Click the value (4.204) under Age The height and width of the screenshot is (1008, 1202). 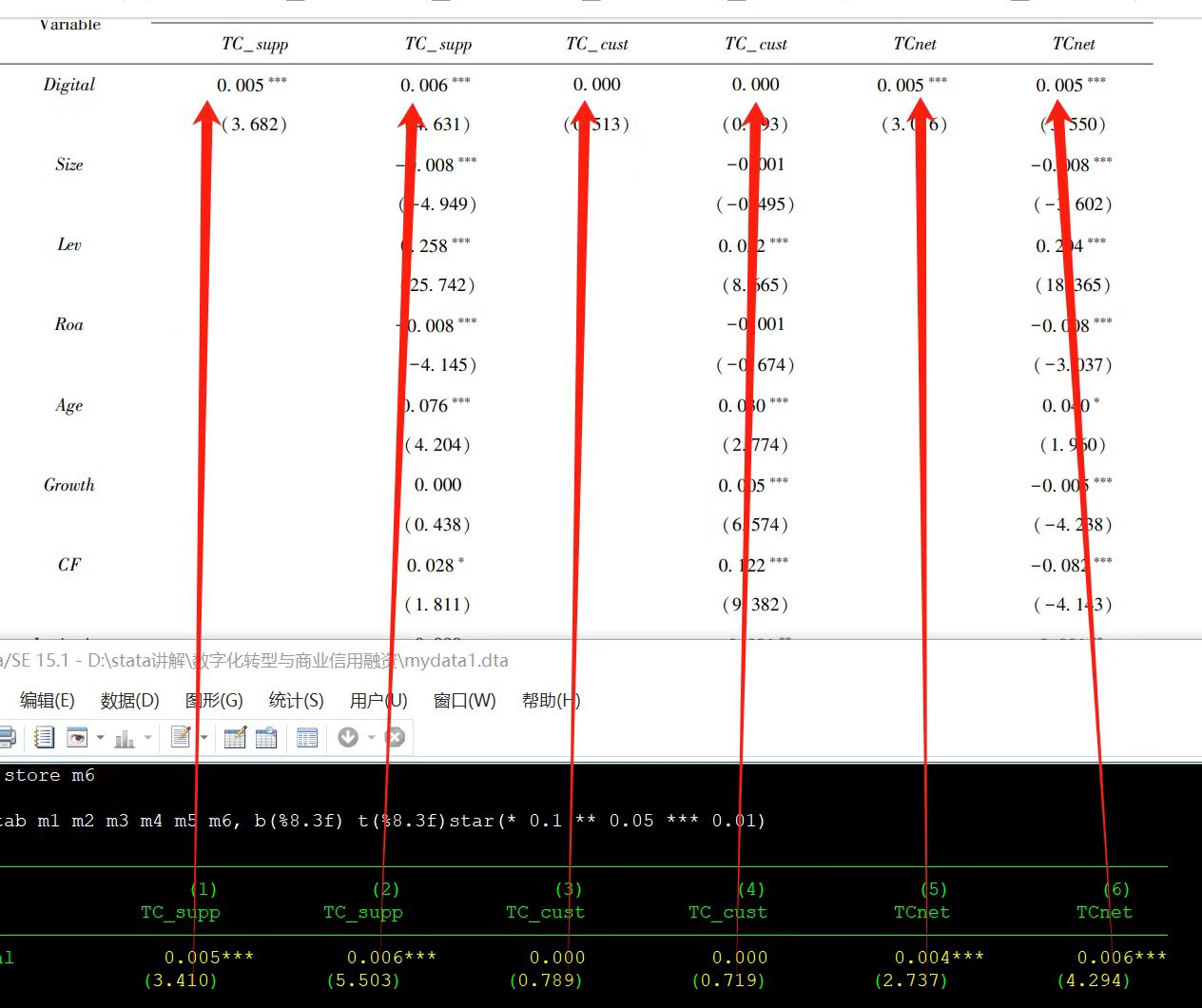coord(437,445)
